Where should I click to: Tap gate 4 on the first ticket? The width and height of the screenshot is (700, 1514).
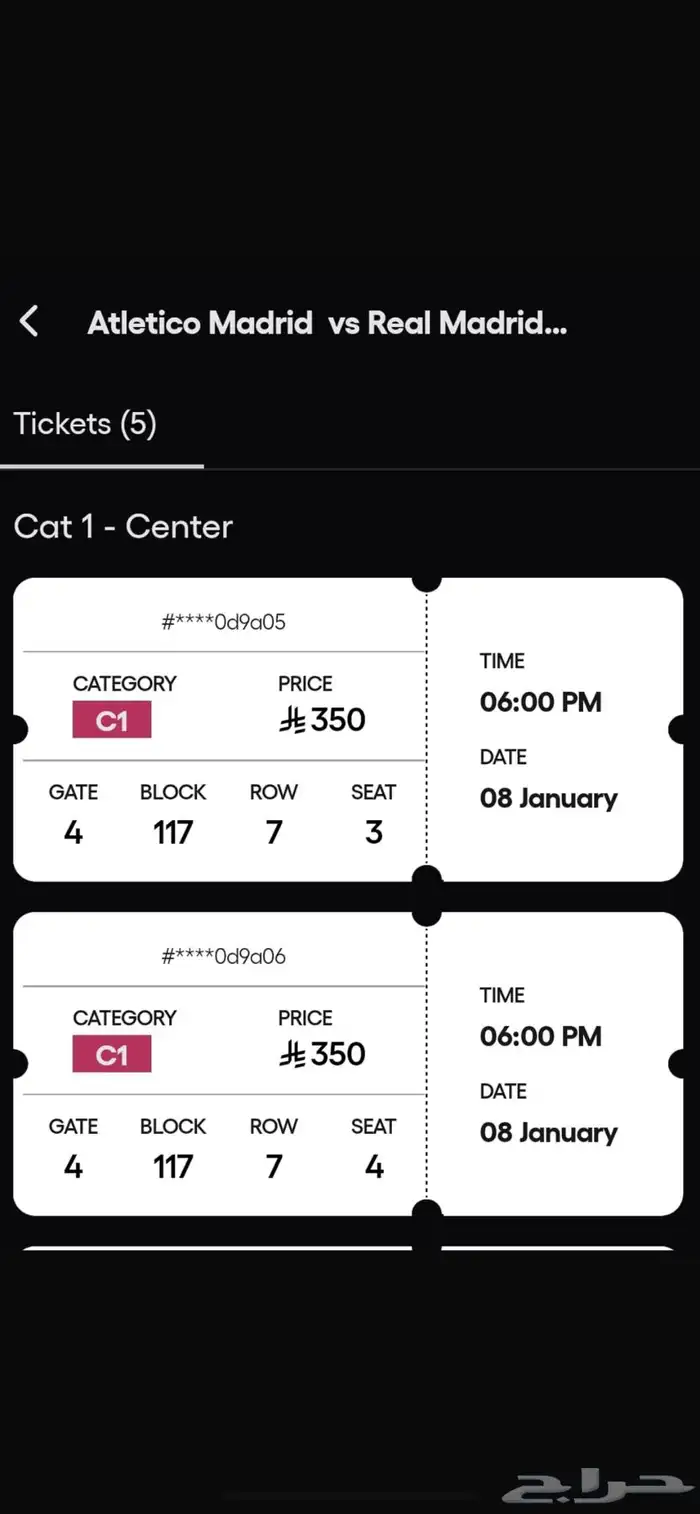click(x=73, y=832)
